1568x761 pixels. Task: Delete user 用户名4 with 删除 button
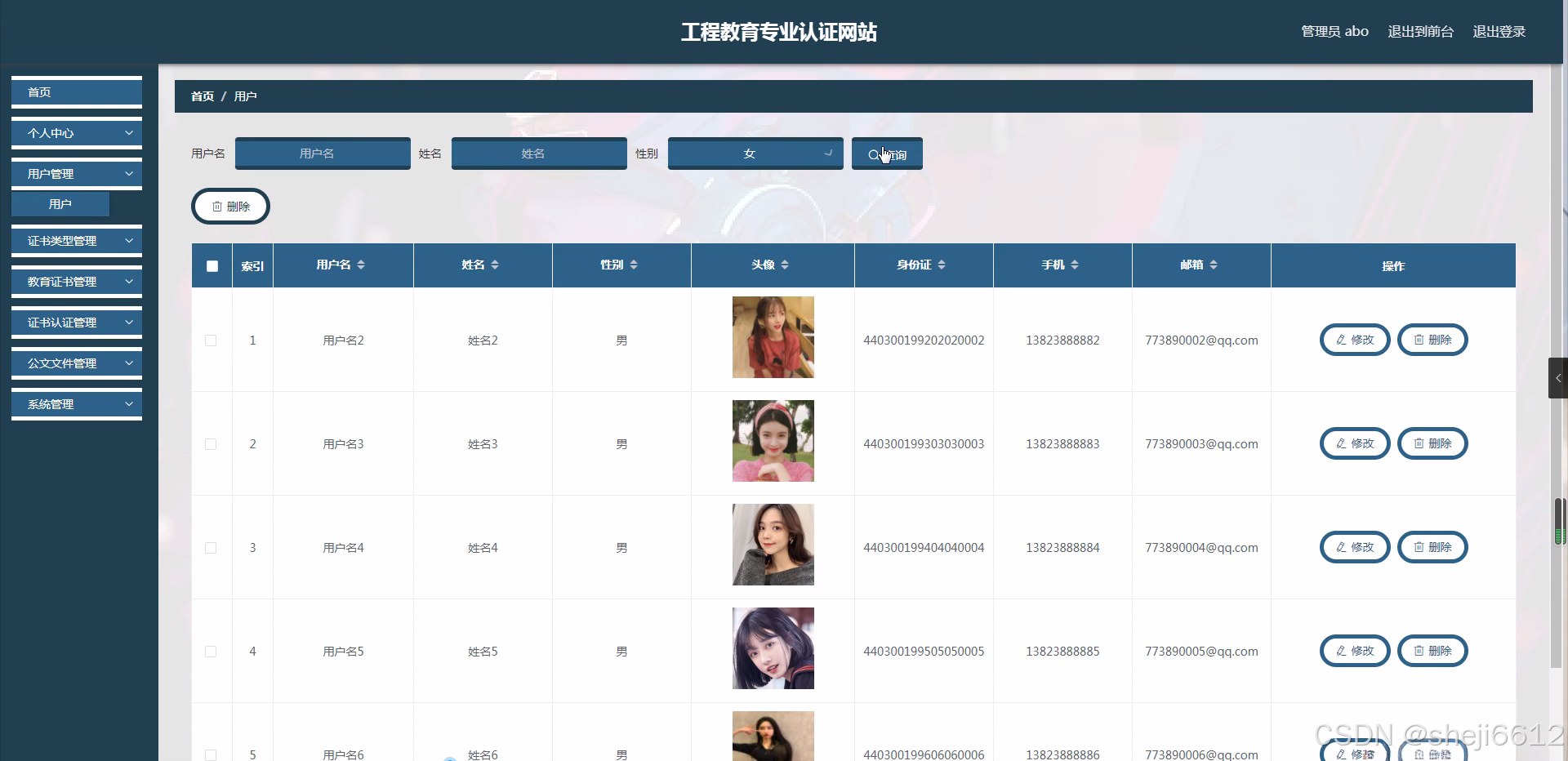[1432, 547]
